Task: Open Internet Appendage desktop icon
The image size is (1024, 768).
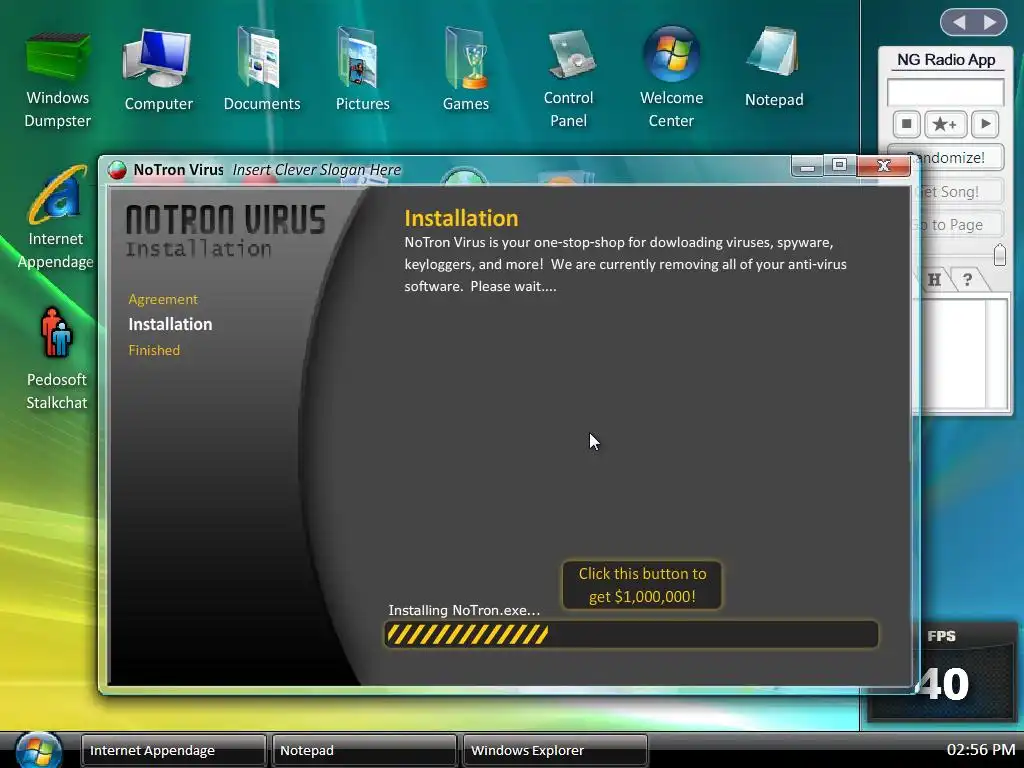Action: (x=56, y=218)
